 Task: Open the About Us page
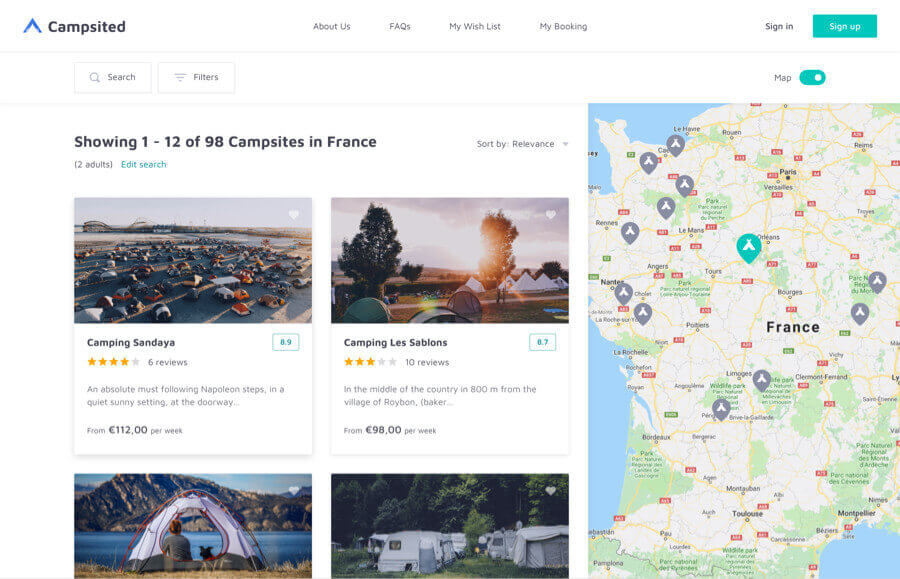(x=331, y=26)
